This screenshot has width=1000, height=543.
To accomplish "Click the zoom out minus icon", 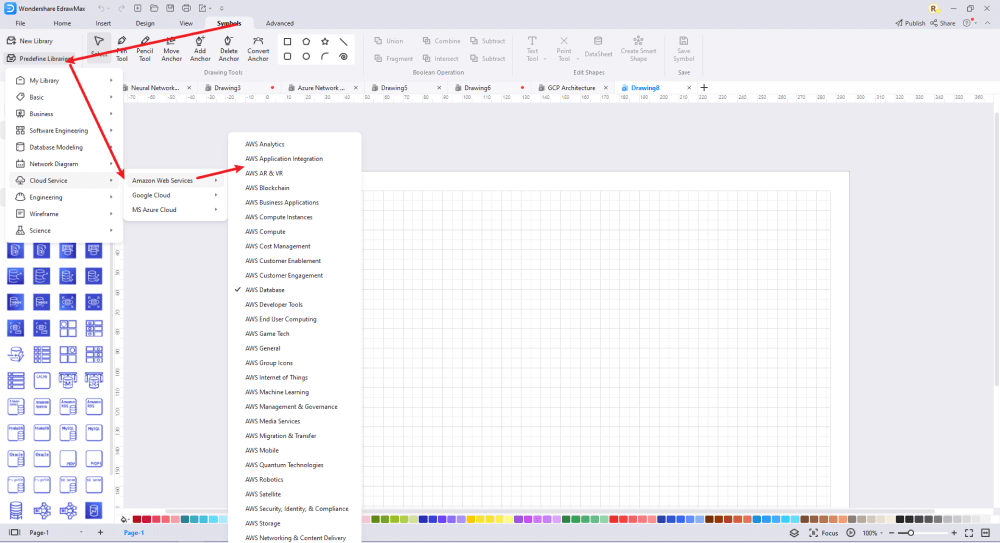I will point(892,533).
